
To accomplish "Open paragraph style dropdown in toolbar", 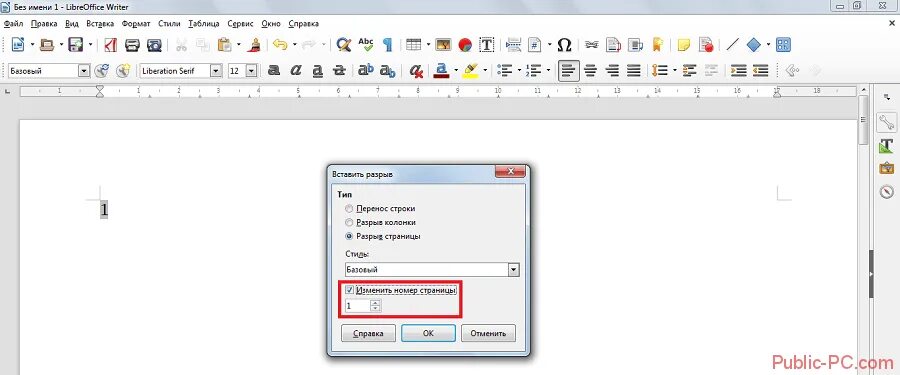I will 84,71.
